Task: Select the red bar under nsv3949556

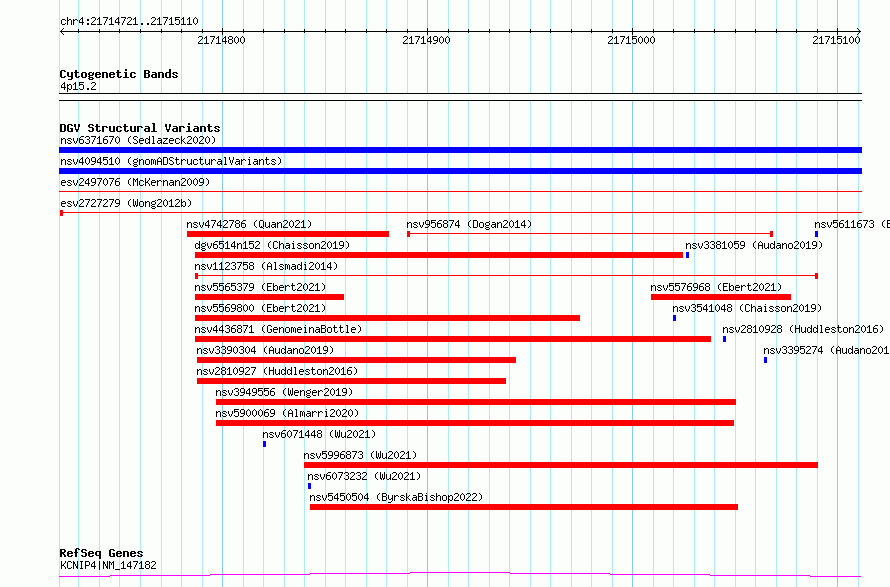Action: [x=476, y=402]
